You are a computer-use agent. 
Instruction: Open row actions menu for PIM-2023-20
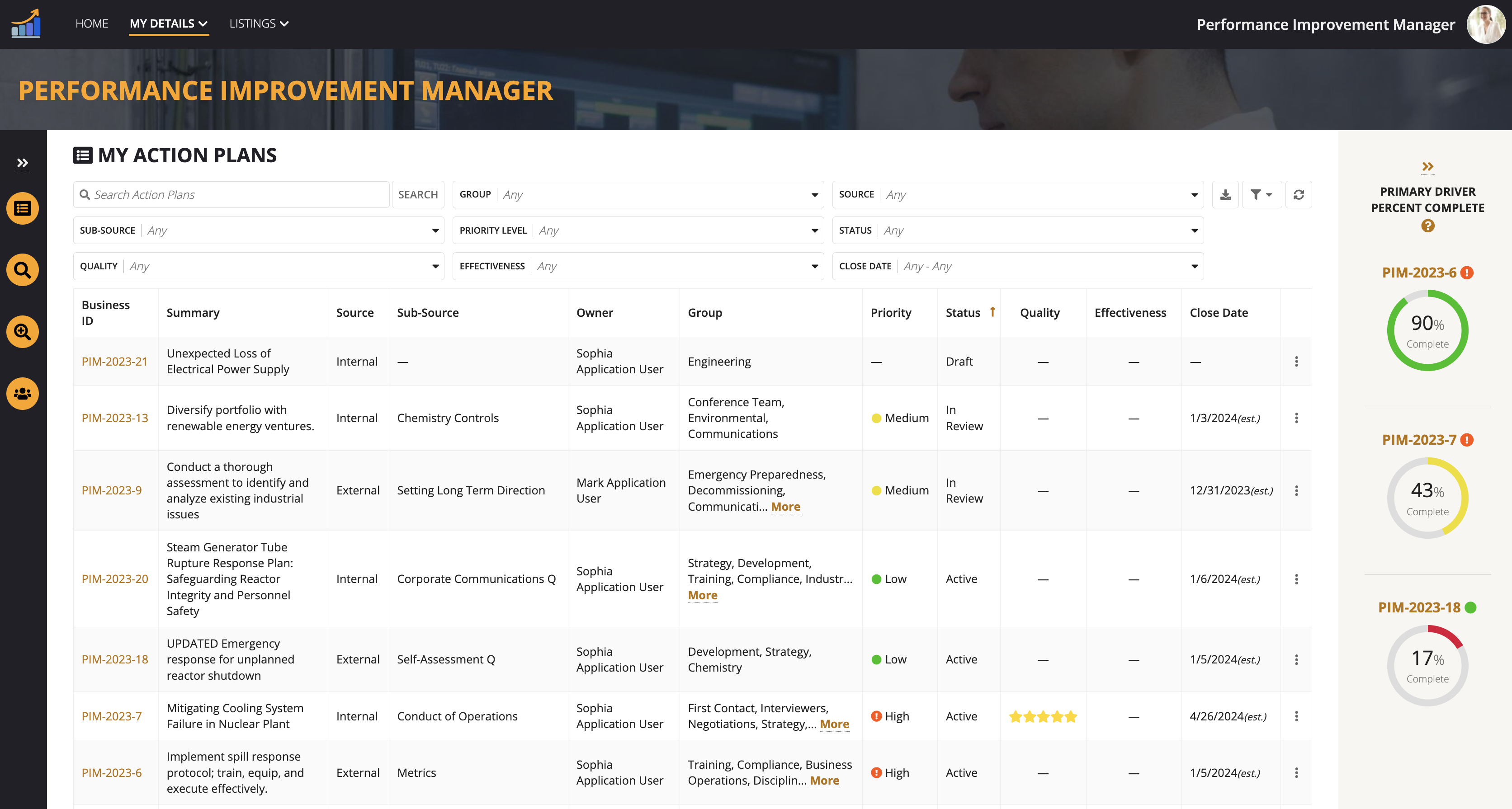tap(1296, 579)
